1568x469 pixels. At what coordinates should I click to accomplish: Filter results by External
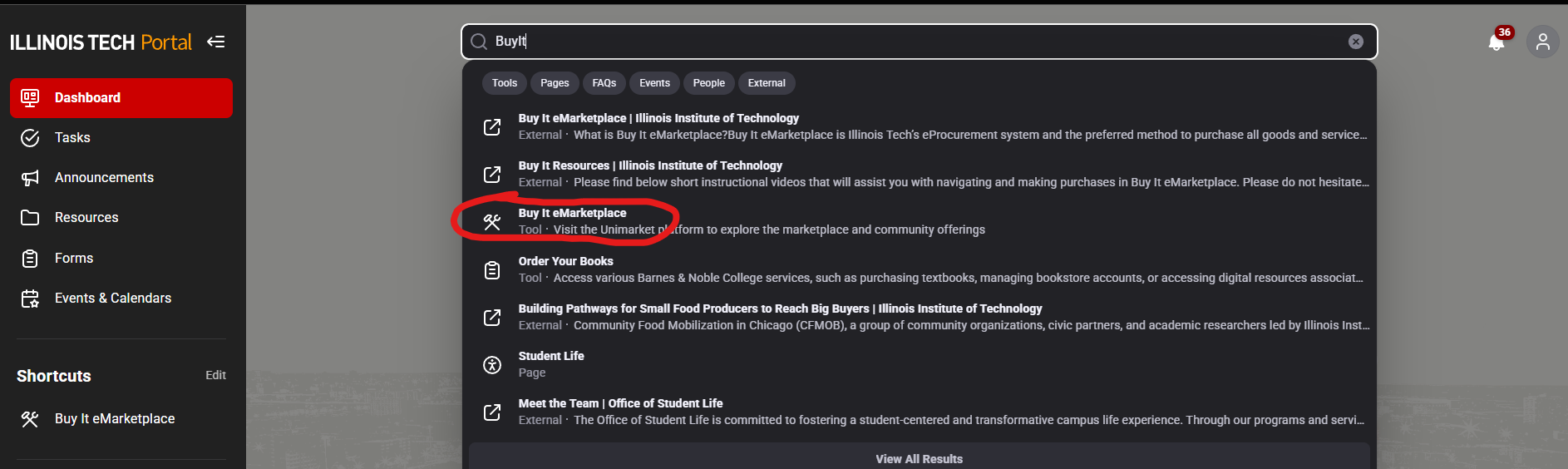click(x=767, y=83)
